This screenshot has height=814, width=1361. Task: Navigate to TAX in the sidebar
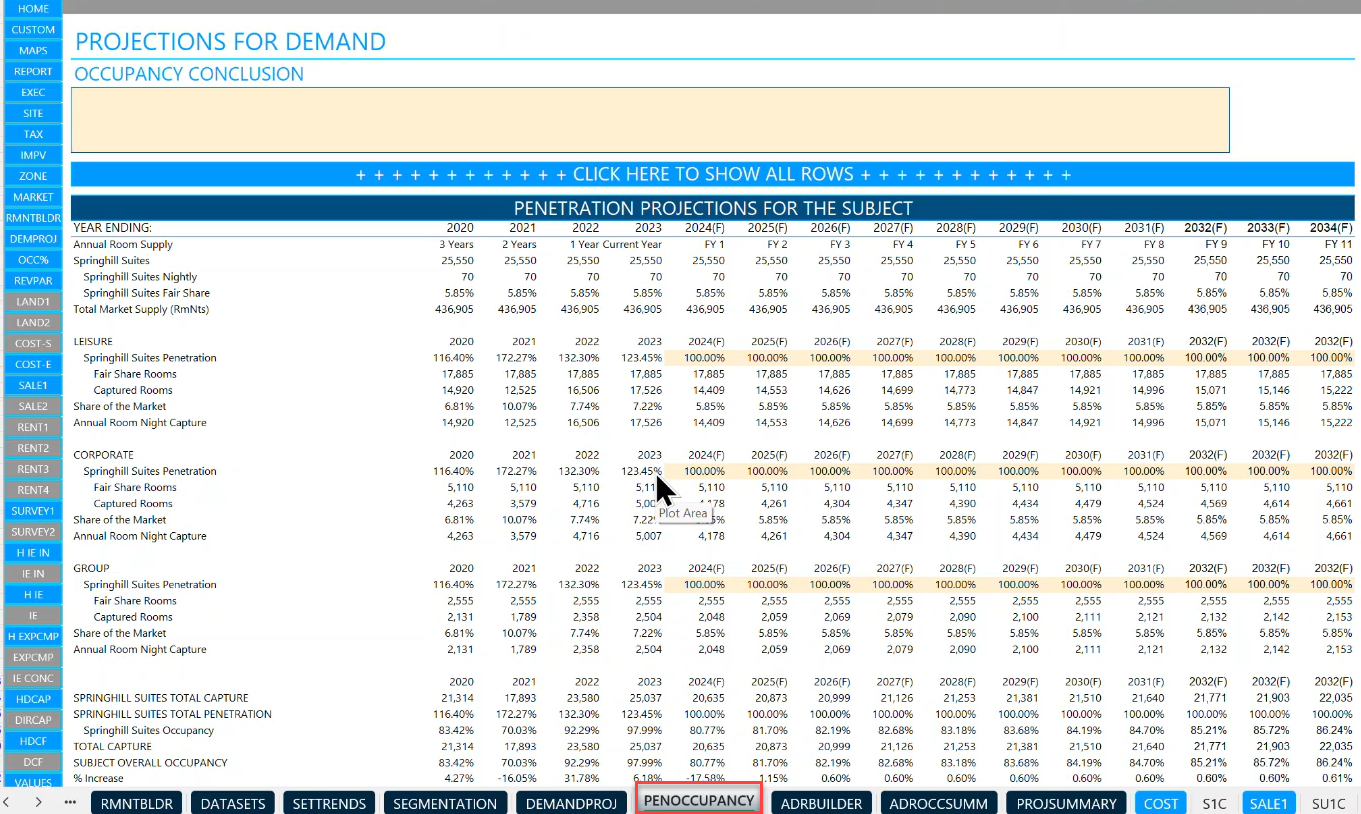(33, 134)
